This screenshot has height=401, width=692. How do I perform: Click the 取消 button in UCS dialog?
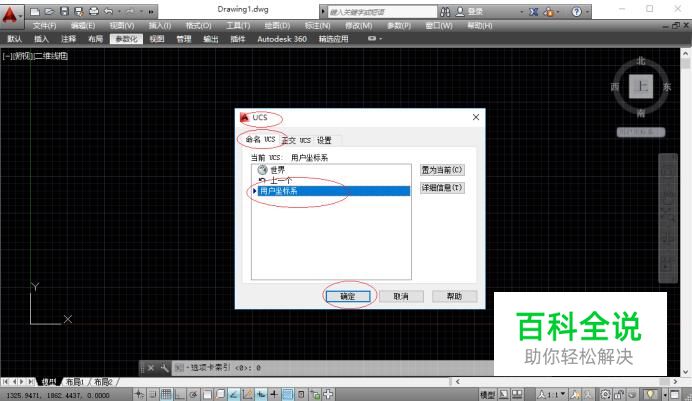[x=401, y=296]
